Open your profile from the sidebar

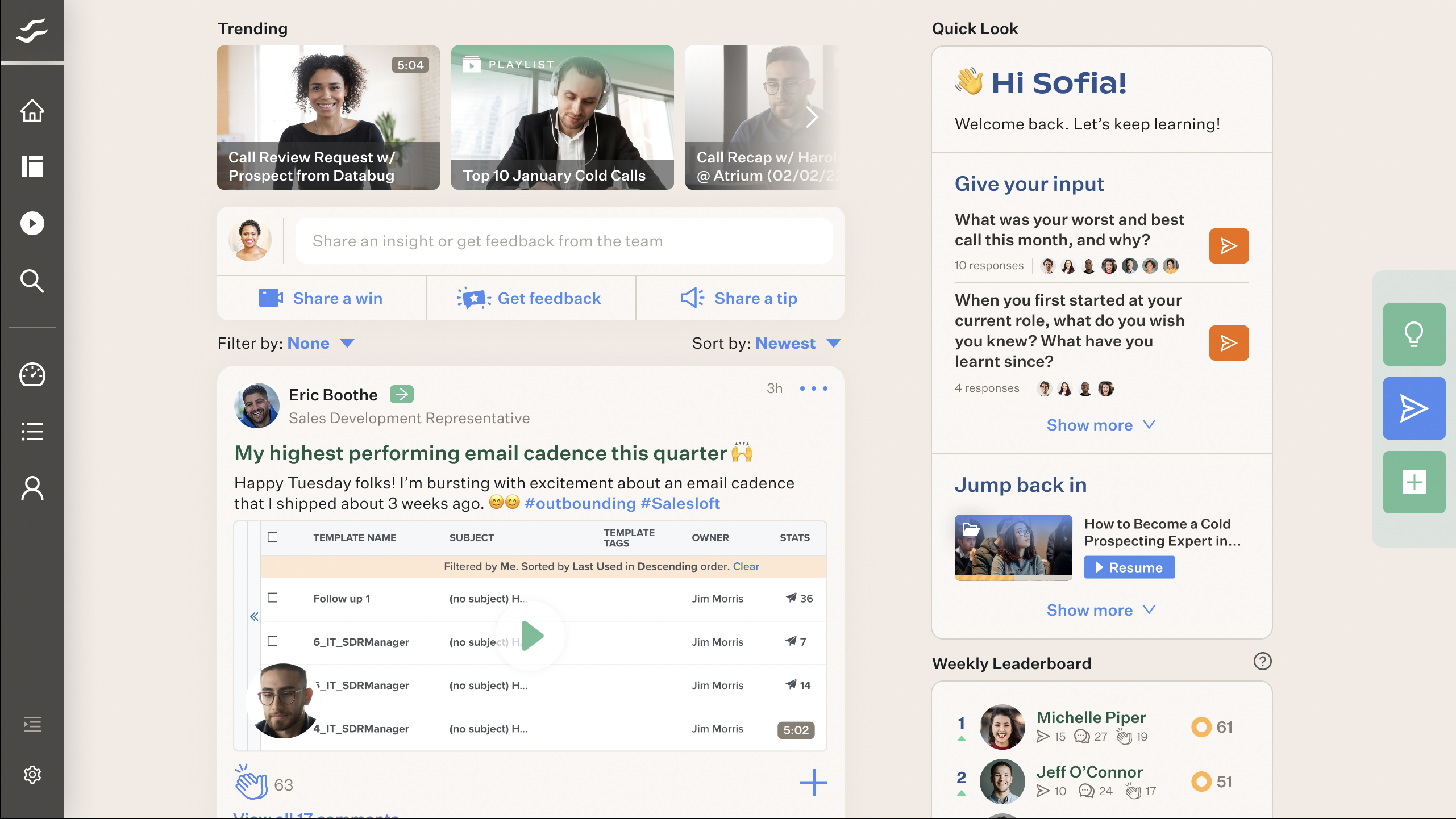tap(32, 488)
